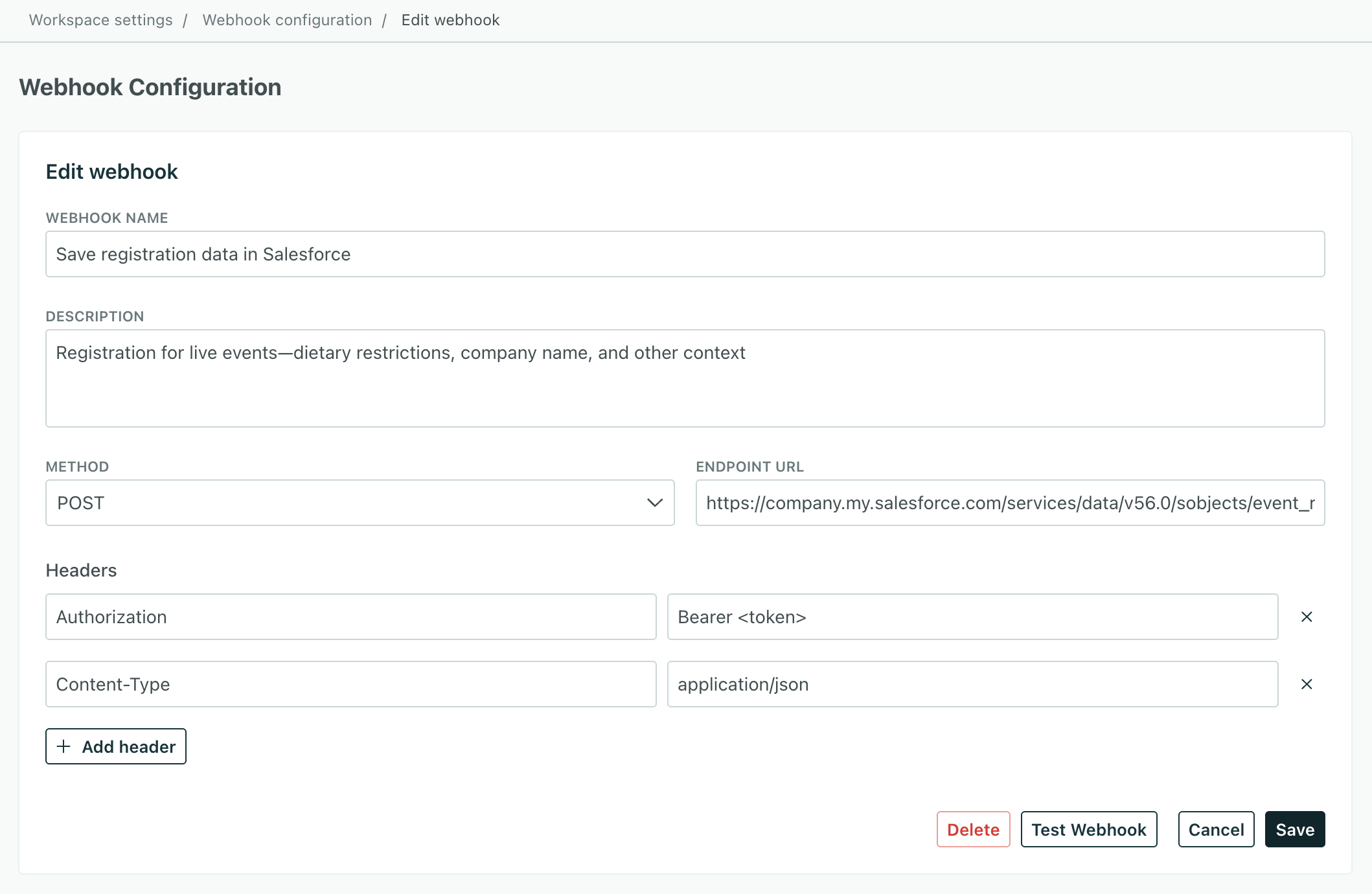Test the webhook
Screen dimensions: 1372x894
1088,829
